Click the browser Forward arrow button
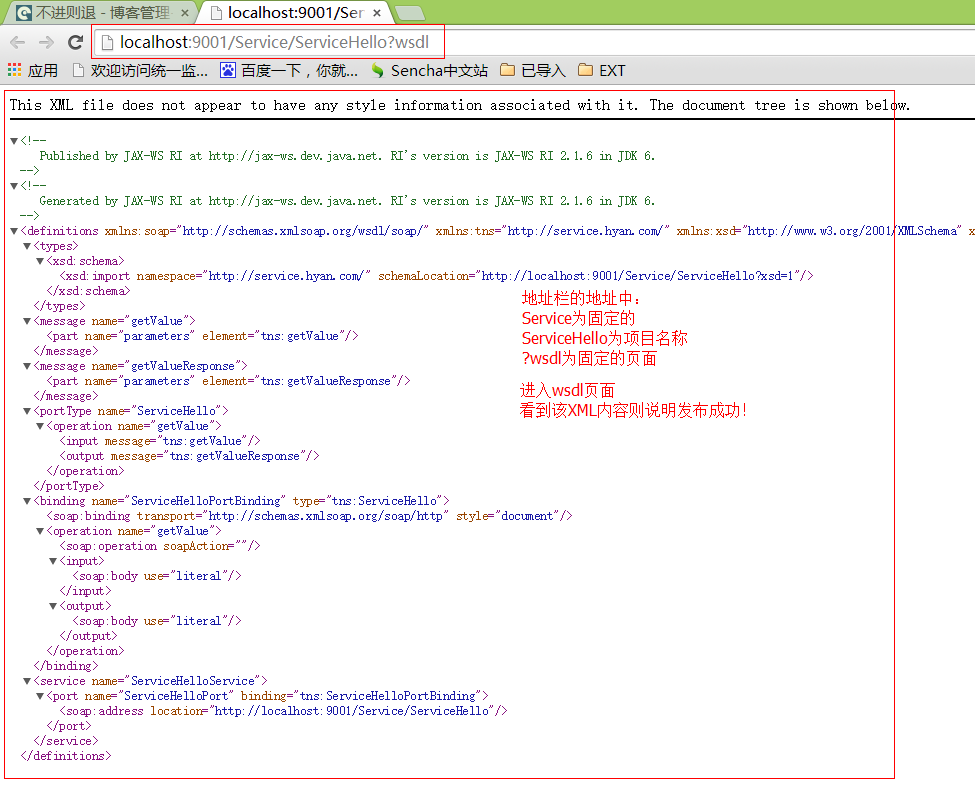The image size is (975, 799). (46, 42)
